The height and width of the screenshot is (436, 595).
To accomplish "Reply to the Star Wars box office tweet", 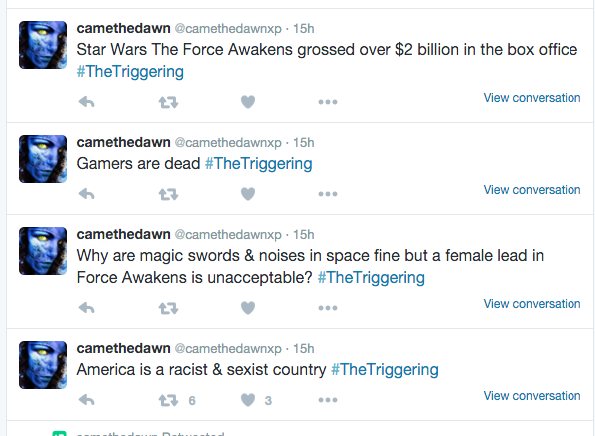I will (87, 102).
